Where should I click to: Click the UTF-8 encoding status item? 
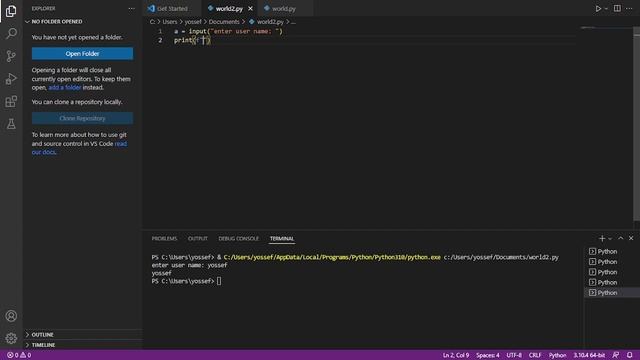[x=514, y=355]
